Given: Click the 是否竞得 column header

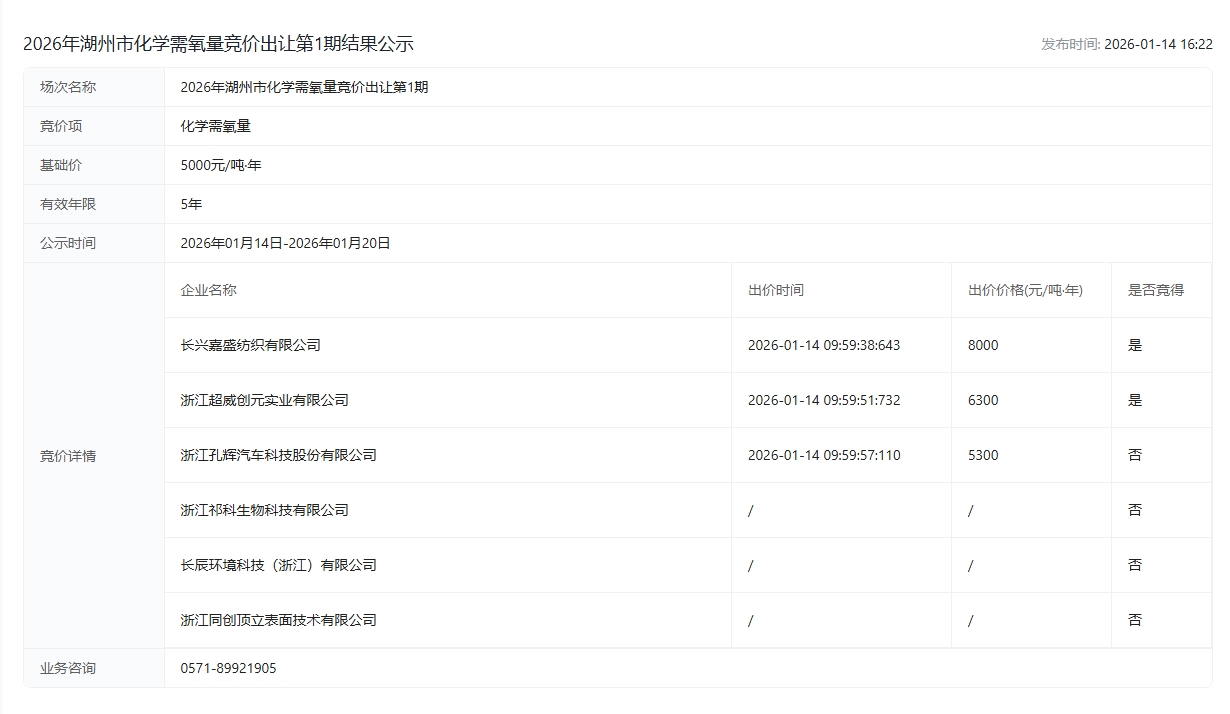Looking at the screenshot, I should [x=1155, y=290].
